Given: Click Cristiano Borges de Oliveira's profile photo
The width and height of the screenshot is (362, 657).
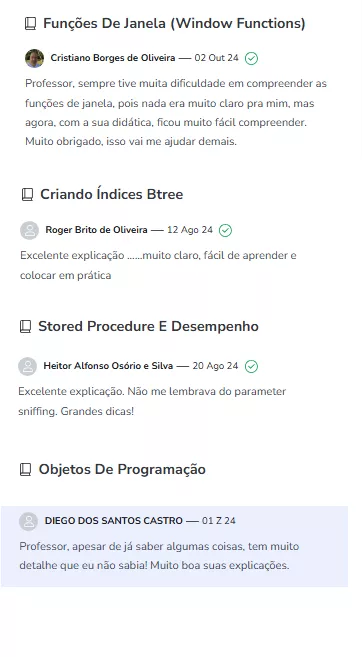Looking at the screenshot, I should tap(34, 58).
